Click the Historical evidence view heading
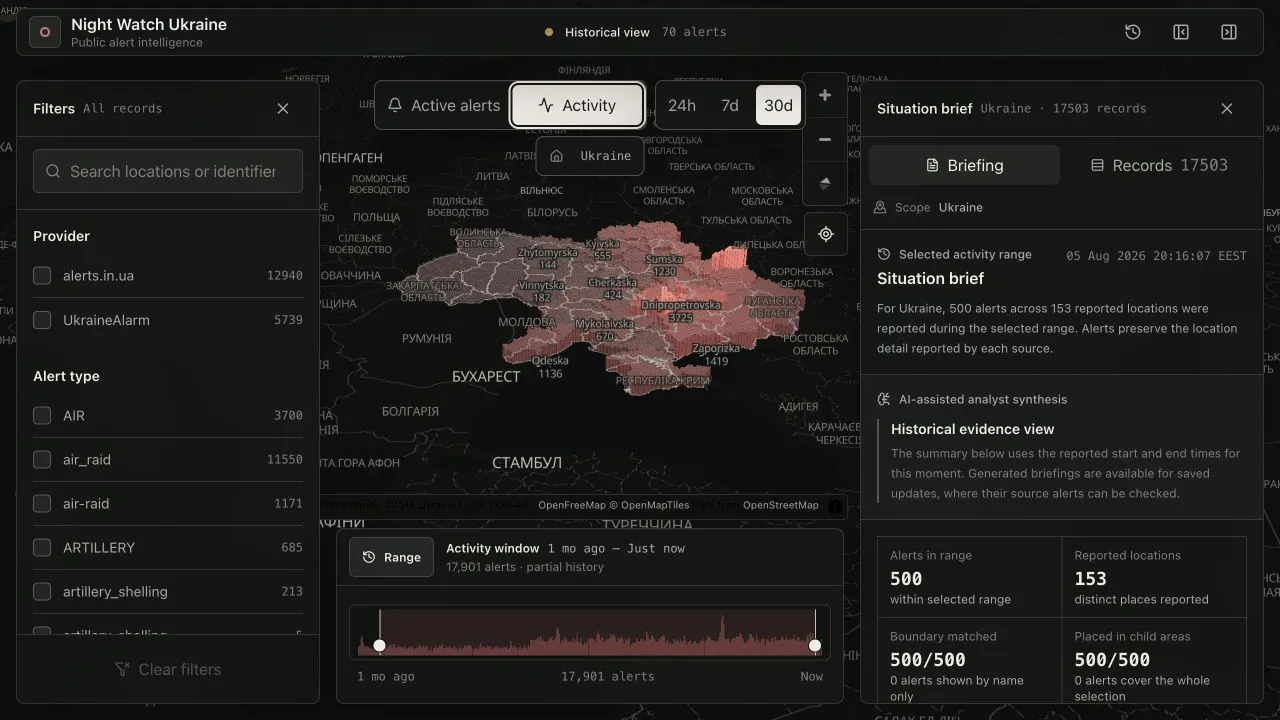 pyautogui.click(x=972, y=429)
